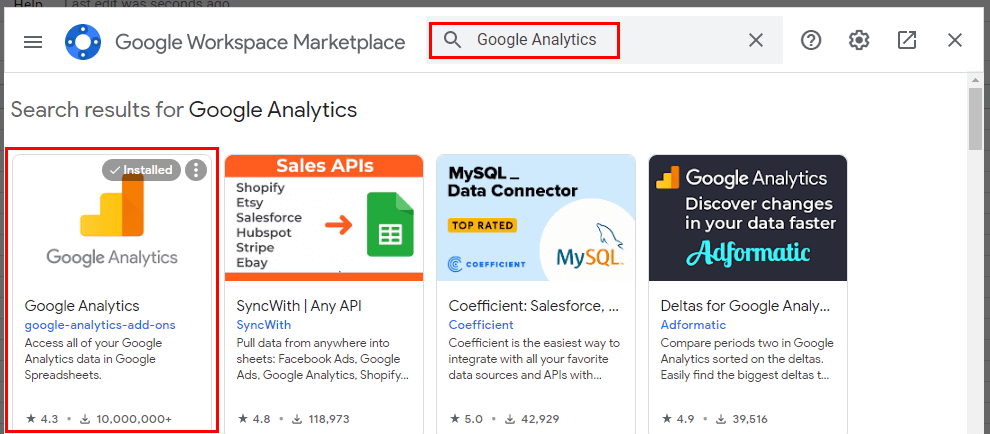
Task: Click the 4.9 star rating
Action: click(x=678, y=419)
